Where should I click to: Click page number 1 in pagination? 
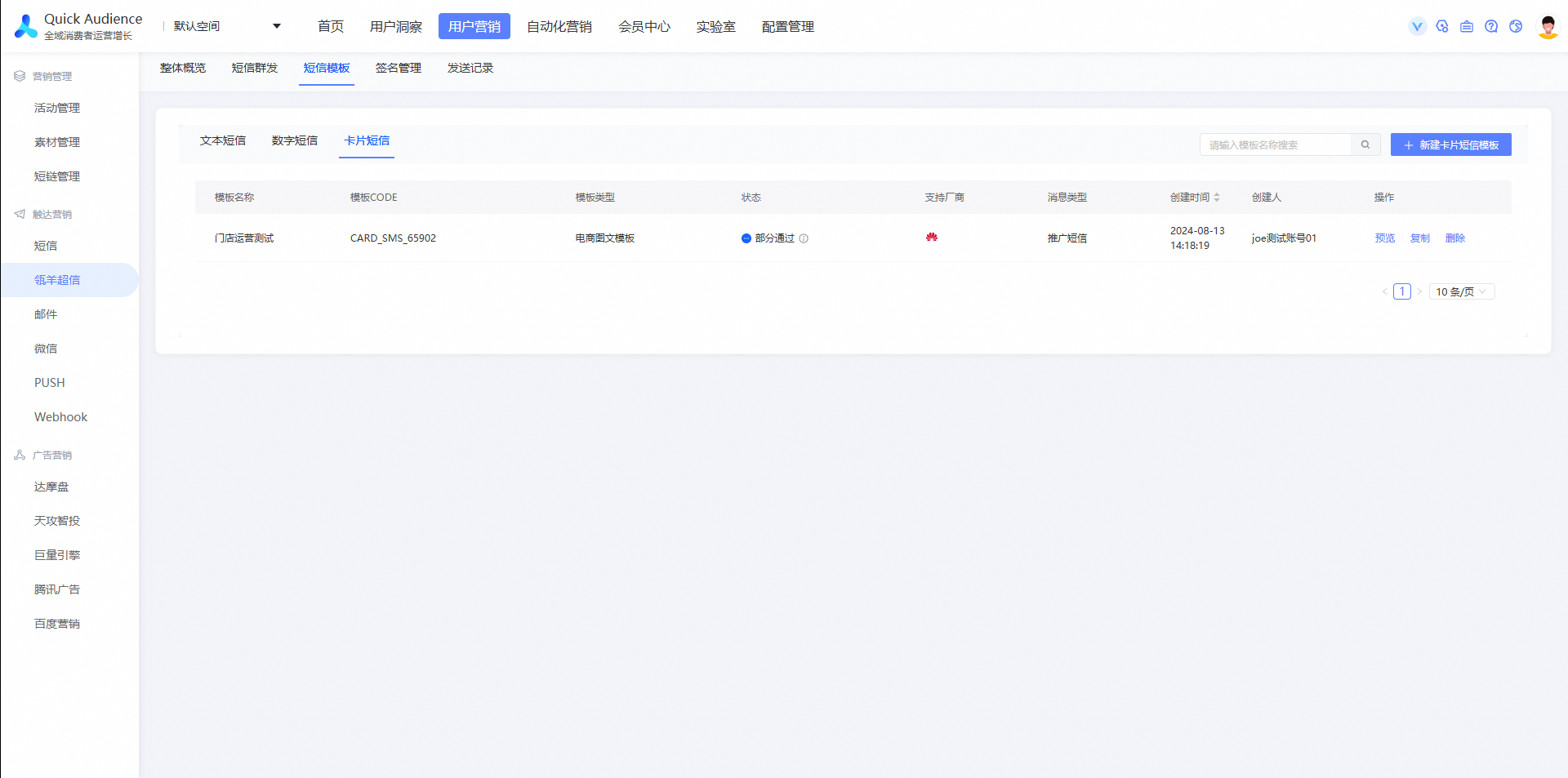[x=1402, y=291]
